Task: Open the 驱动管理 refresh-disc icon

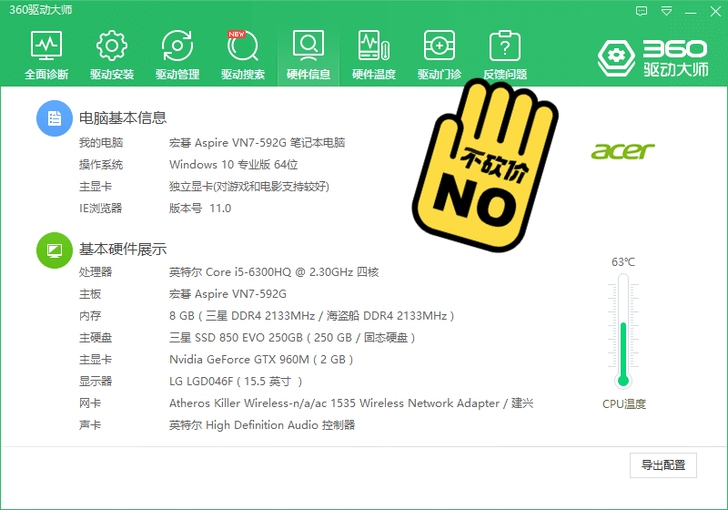Action: [177, 46]
